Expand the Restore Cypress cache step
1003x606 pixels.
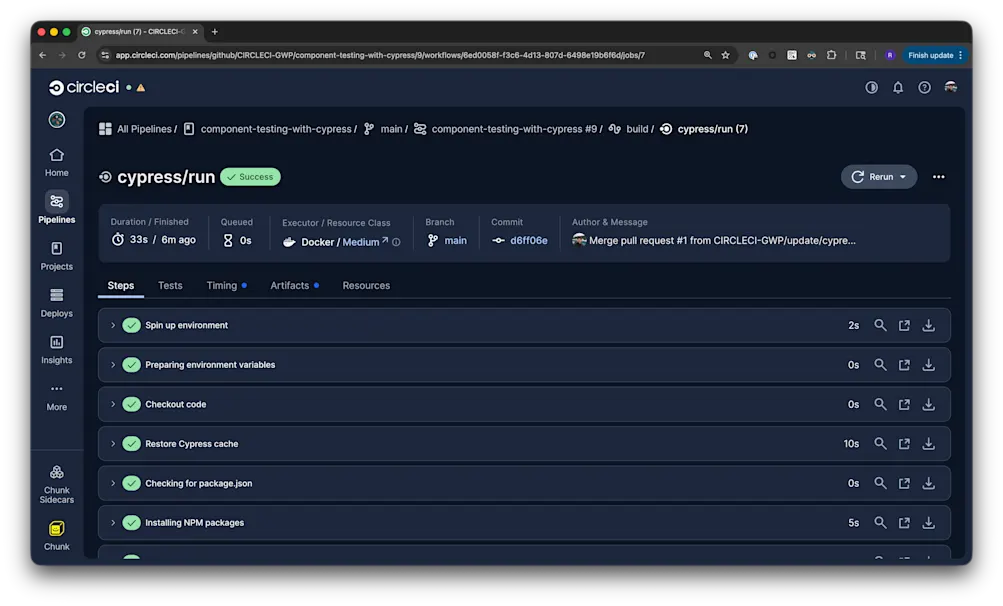[x=113, y=443]
